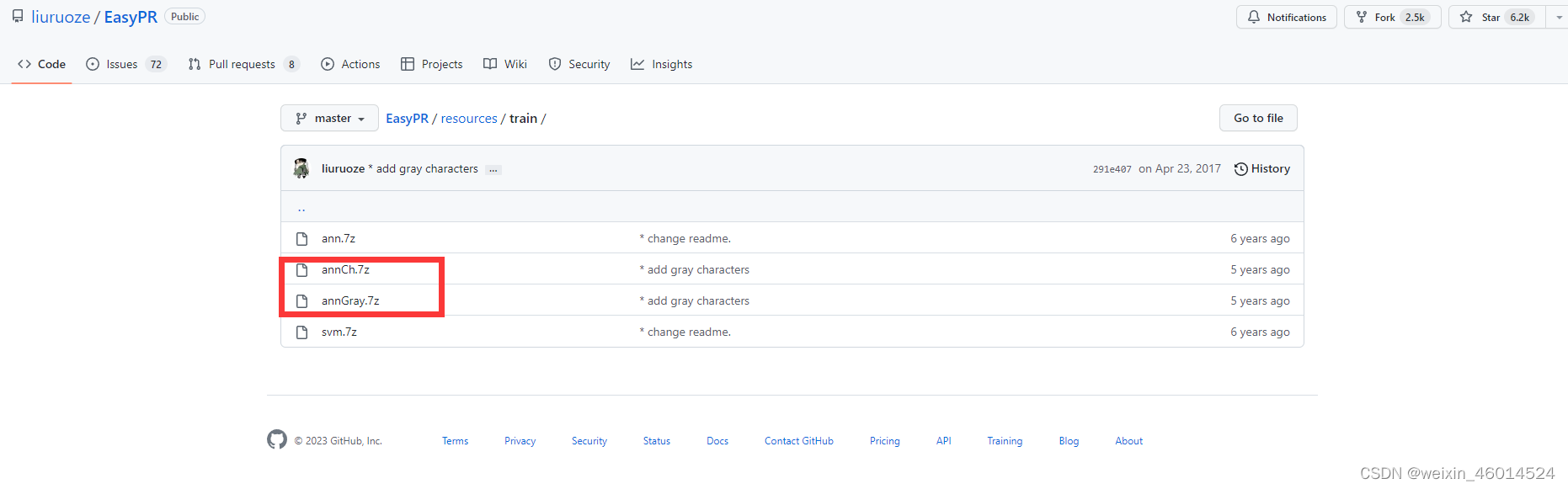Image resolution: width=1568 pixels, height=489 pixels.
Task: Open the Contact GitHub footer link
Action: point(799,441)
